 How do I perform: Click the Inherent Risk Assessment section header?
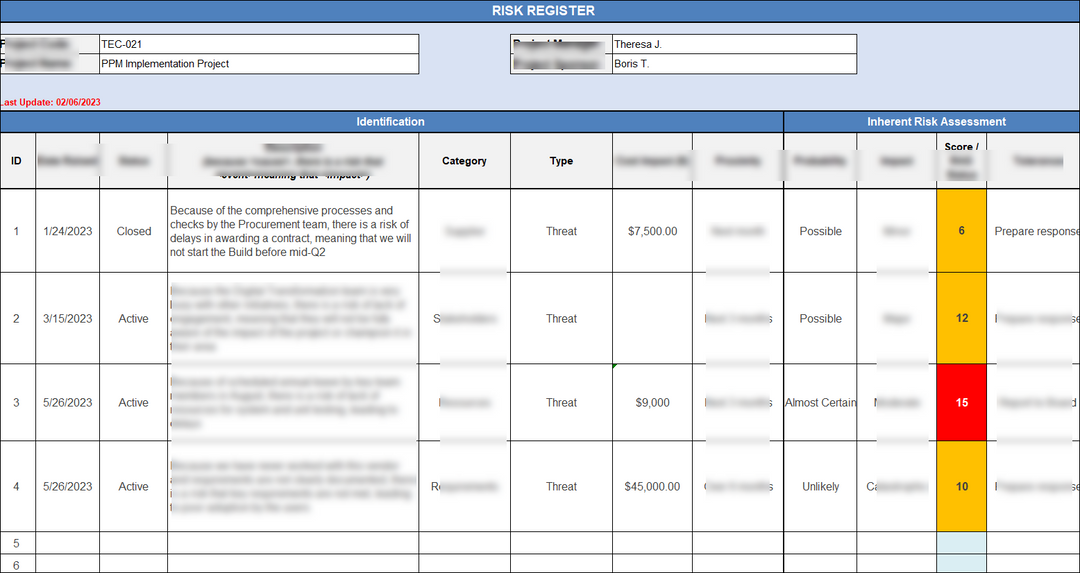point(935,122)
